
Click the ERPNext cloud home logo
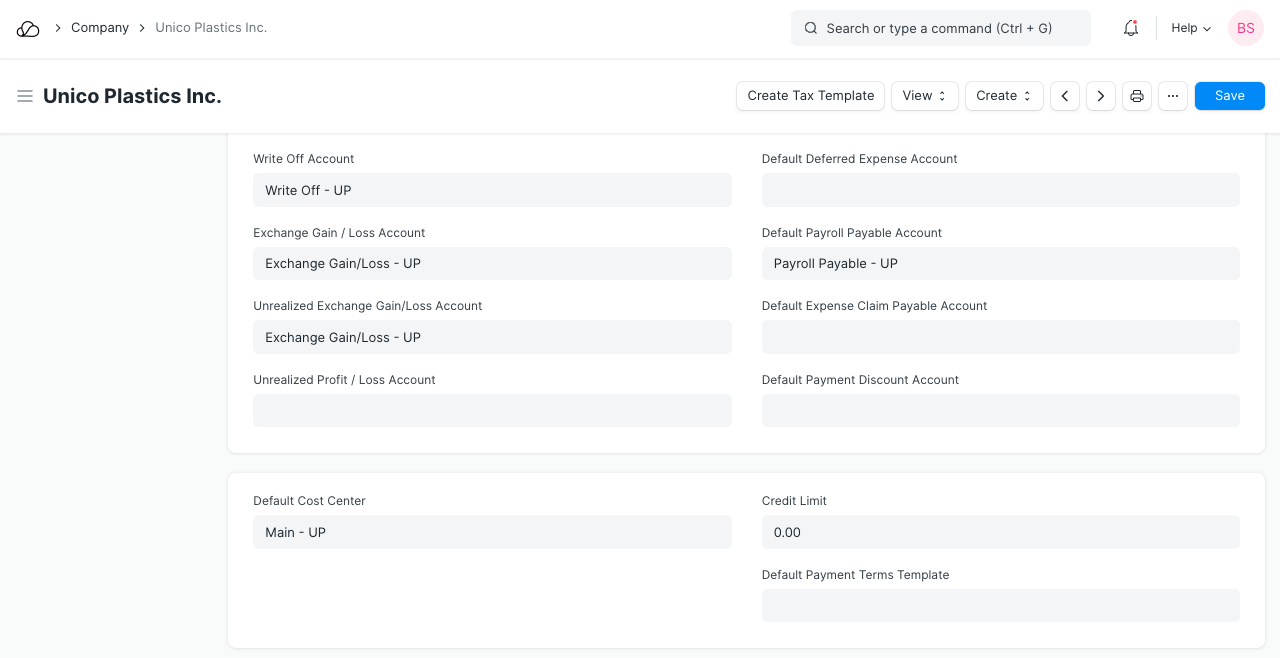point(28,29)
